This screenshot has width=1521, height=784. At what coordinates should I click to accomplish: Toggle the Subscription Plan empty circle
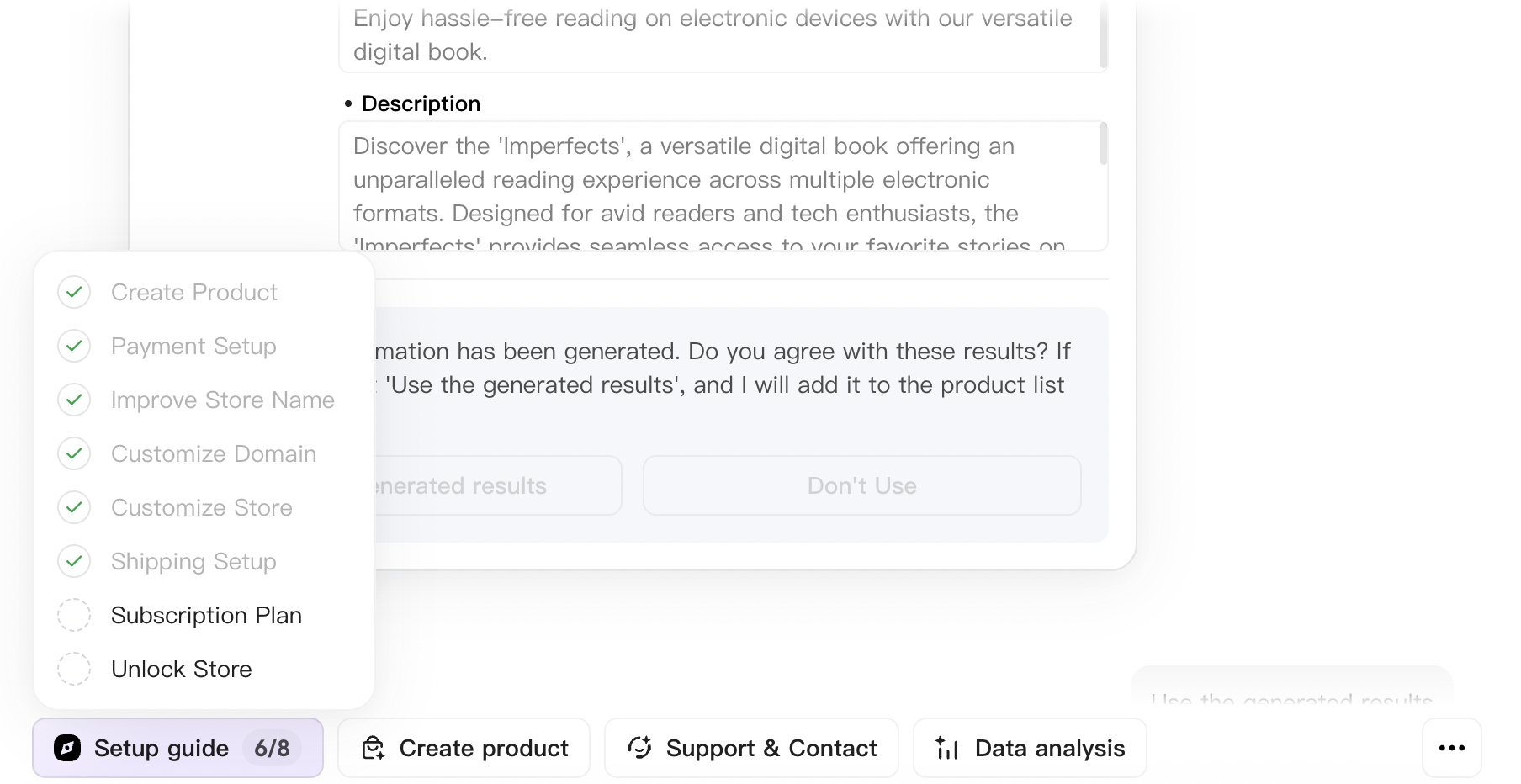pos(74,615)
